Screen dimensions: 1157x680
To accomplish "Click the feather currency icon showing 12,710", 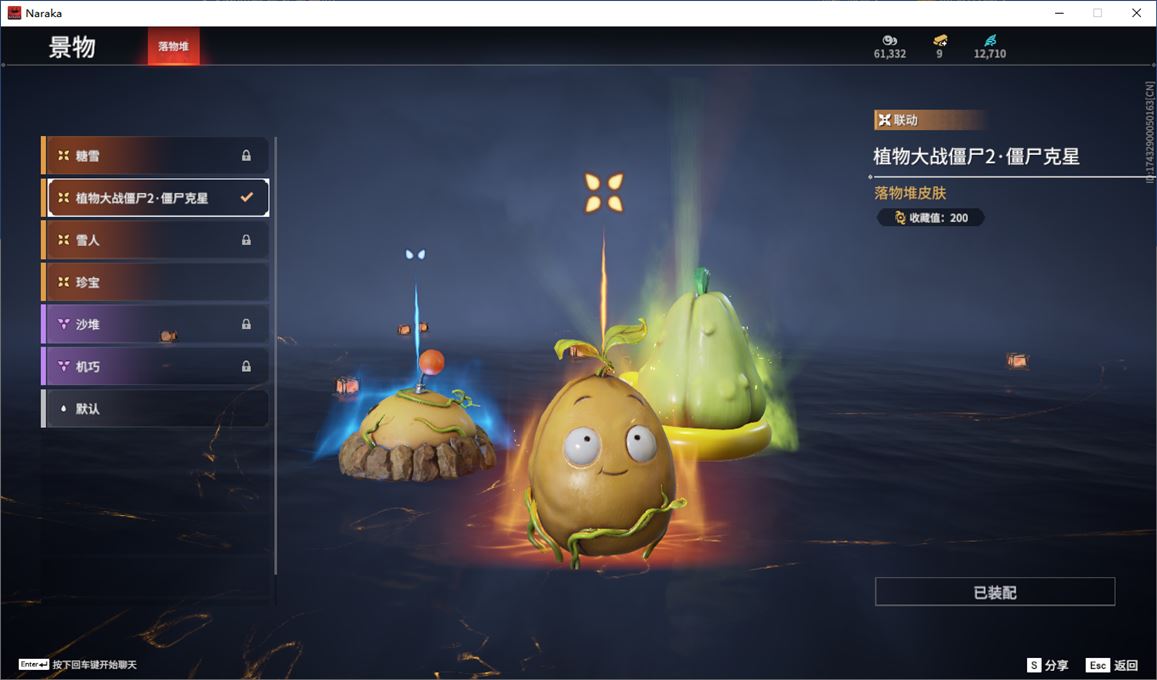I will point(990,40).
